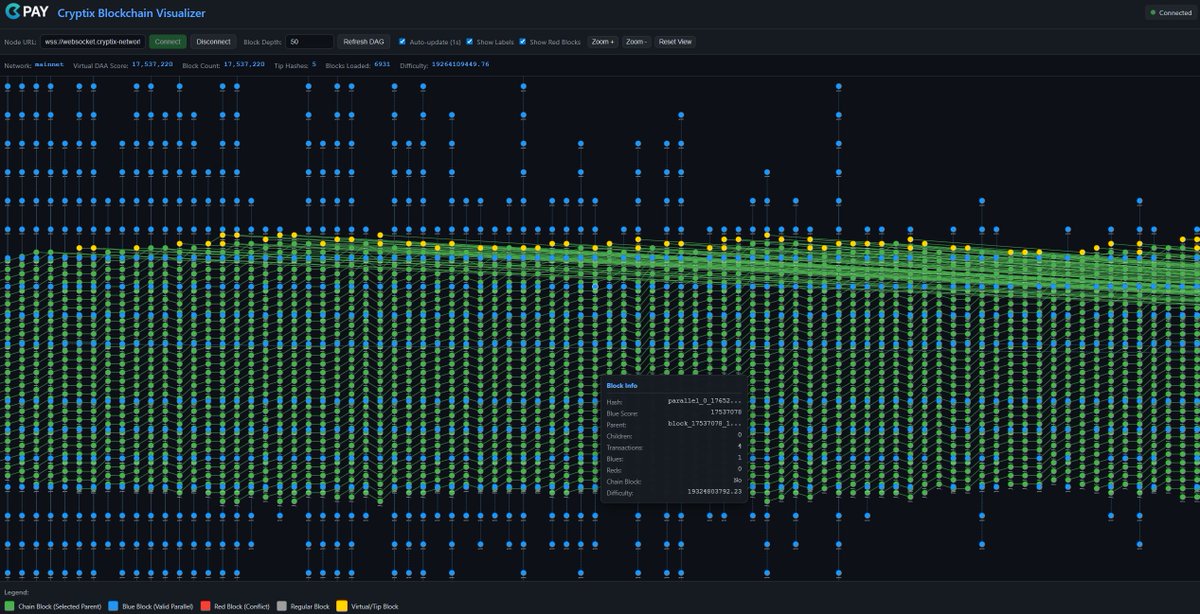This screenshot has width=1200, height=614.
Task: Toggle the Show Red Blocks checkbox
Action: (x=523, y=42)
